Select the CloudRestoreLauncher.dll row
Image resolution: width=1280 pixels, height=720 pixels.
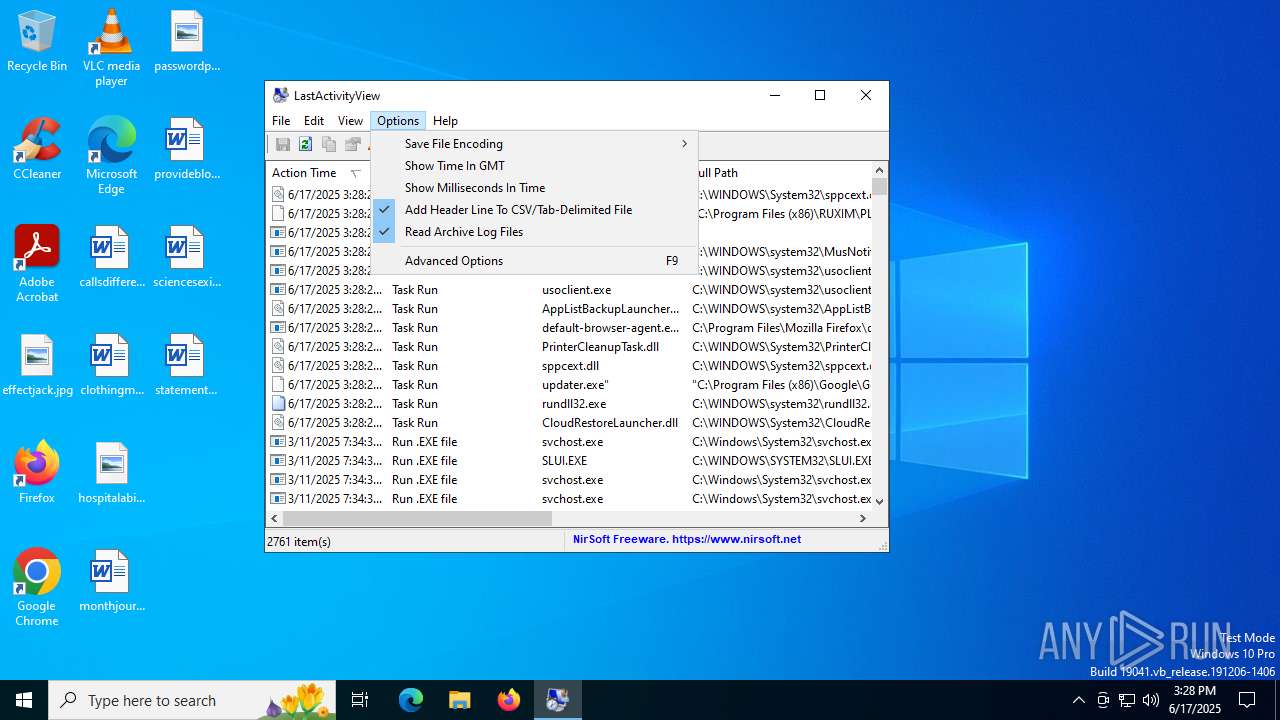pos(569,423)
